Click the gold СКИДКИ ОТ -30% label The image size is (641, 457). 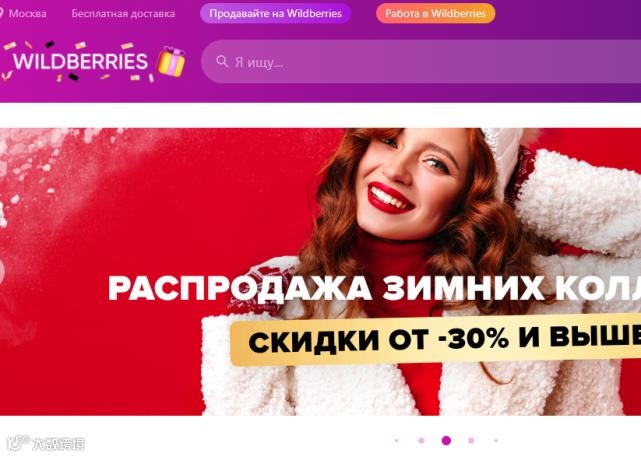tap(436, 340)
